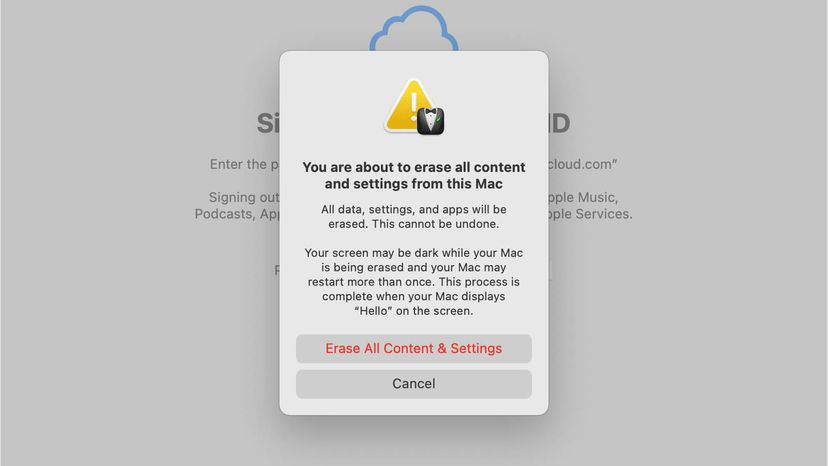Click the "pple Music," background text

583,198
